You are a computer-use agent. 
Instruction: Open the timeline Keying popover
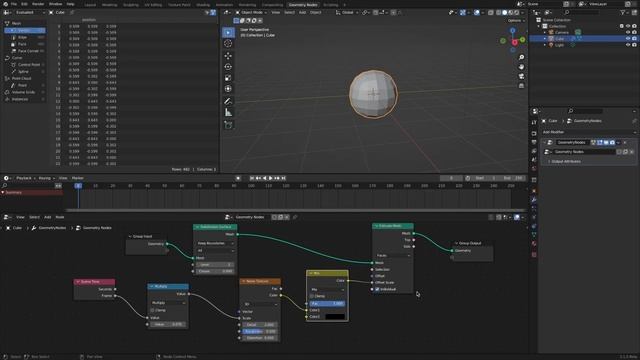(x=46, y=178)
